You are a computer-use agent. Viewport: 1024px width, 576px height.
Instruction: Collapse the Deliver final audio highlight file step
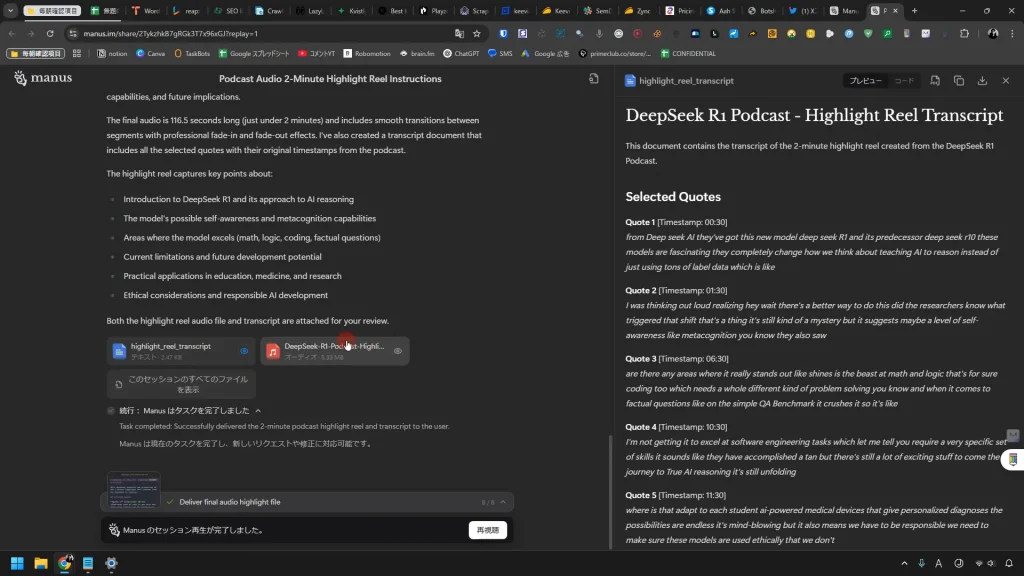(x=503, y=502)
